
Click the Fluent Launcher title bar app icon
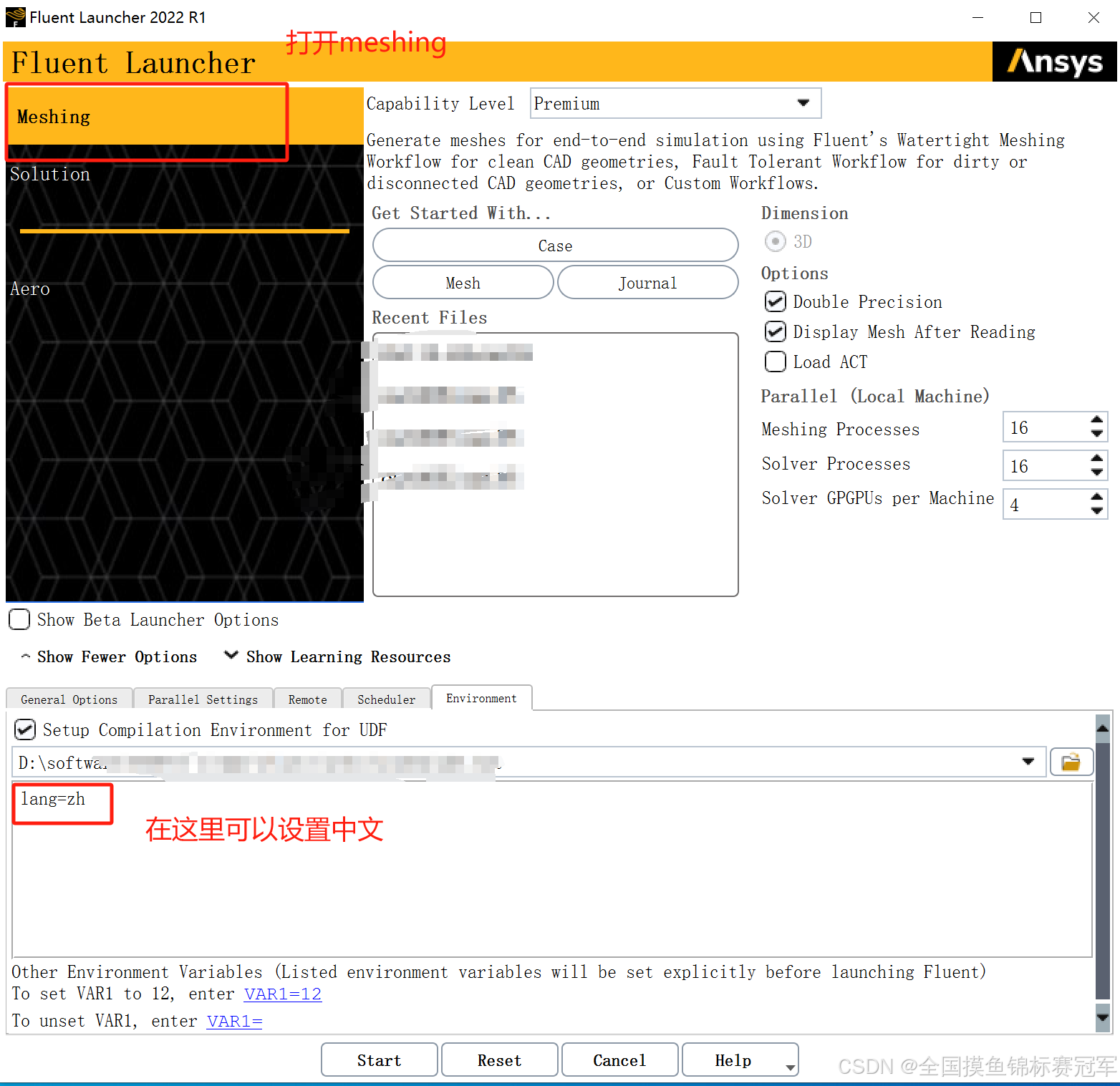pyautogui.click(x=15, y=17)
